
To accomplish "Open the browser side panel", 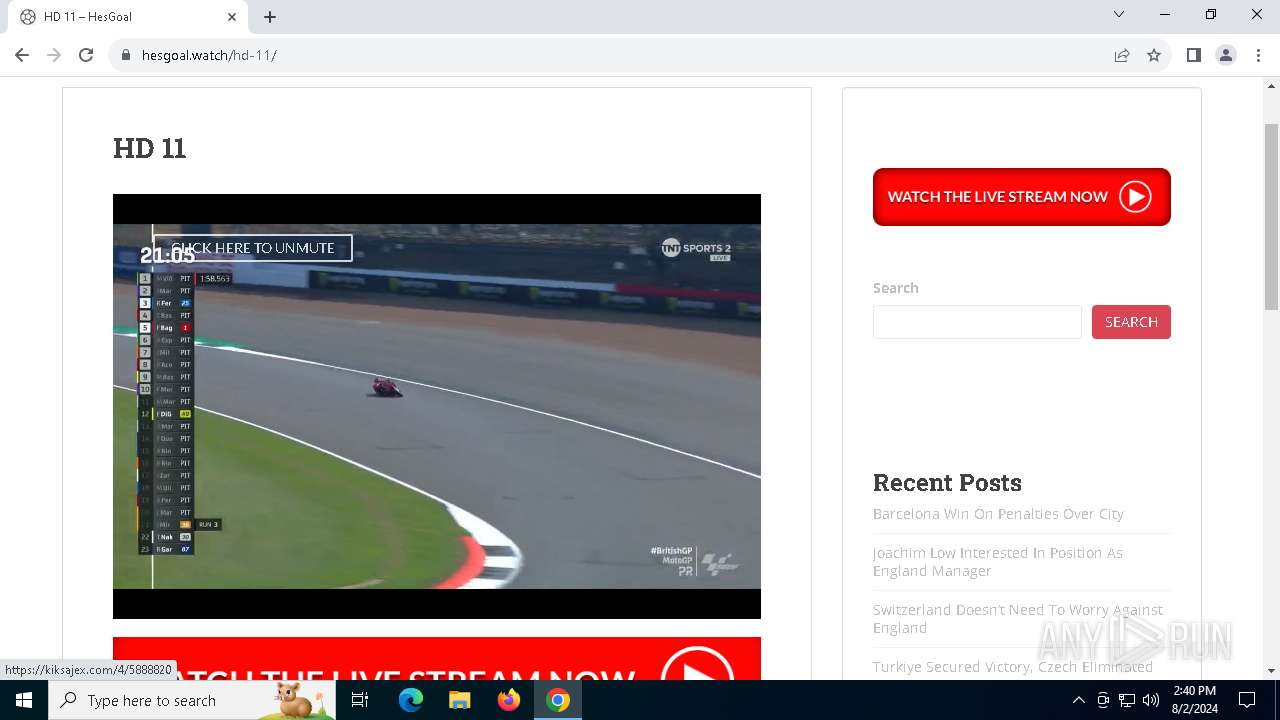I will pos(1194,55).
